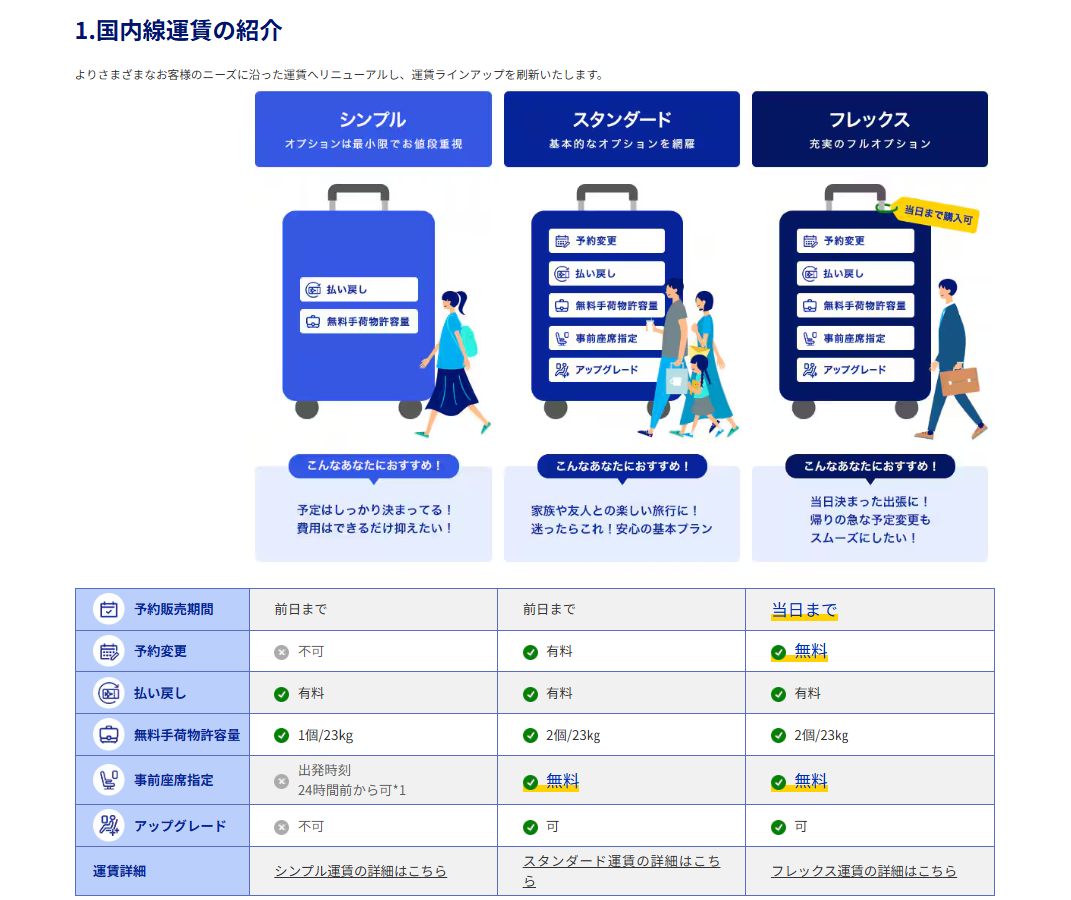1071x900 pixels.
Task: Click the 無料手荷物許容量 baggage icon
Action: (x=109, y=735)
